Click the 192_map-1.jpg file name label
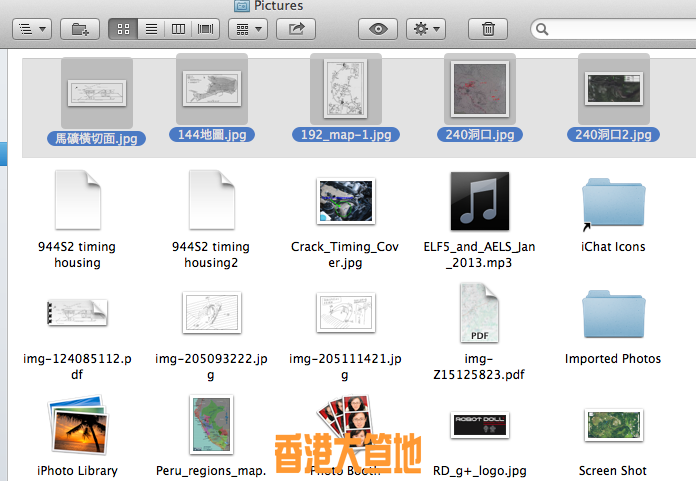This screenshot has height=481, width=696. [x=346, y=134]
